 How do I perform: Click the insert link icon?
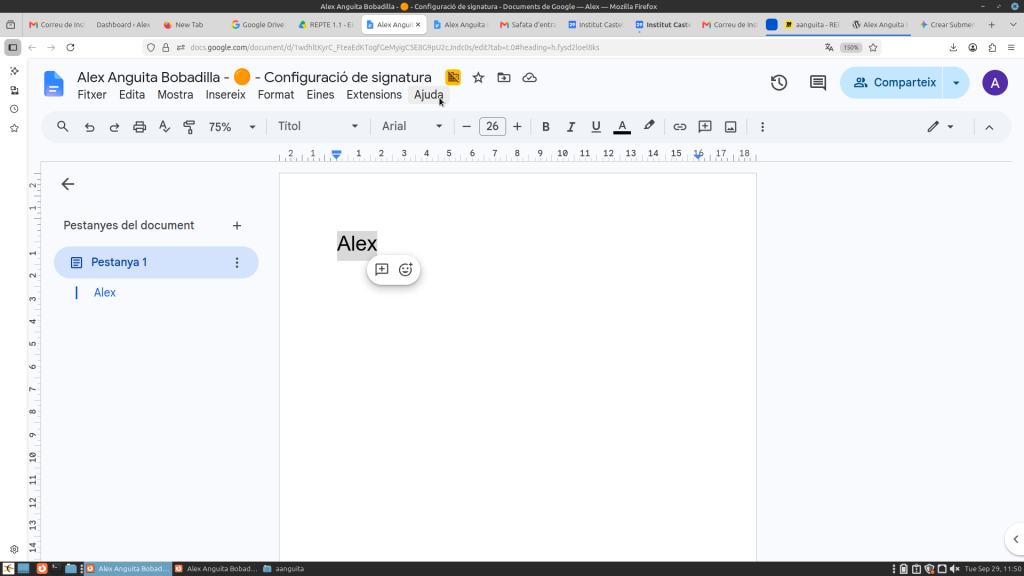(679, 127)
